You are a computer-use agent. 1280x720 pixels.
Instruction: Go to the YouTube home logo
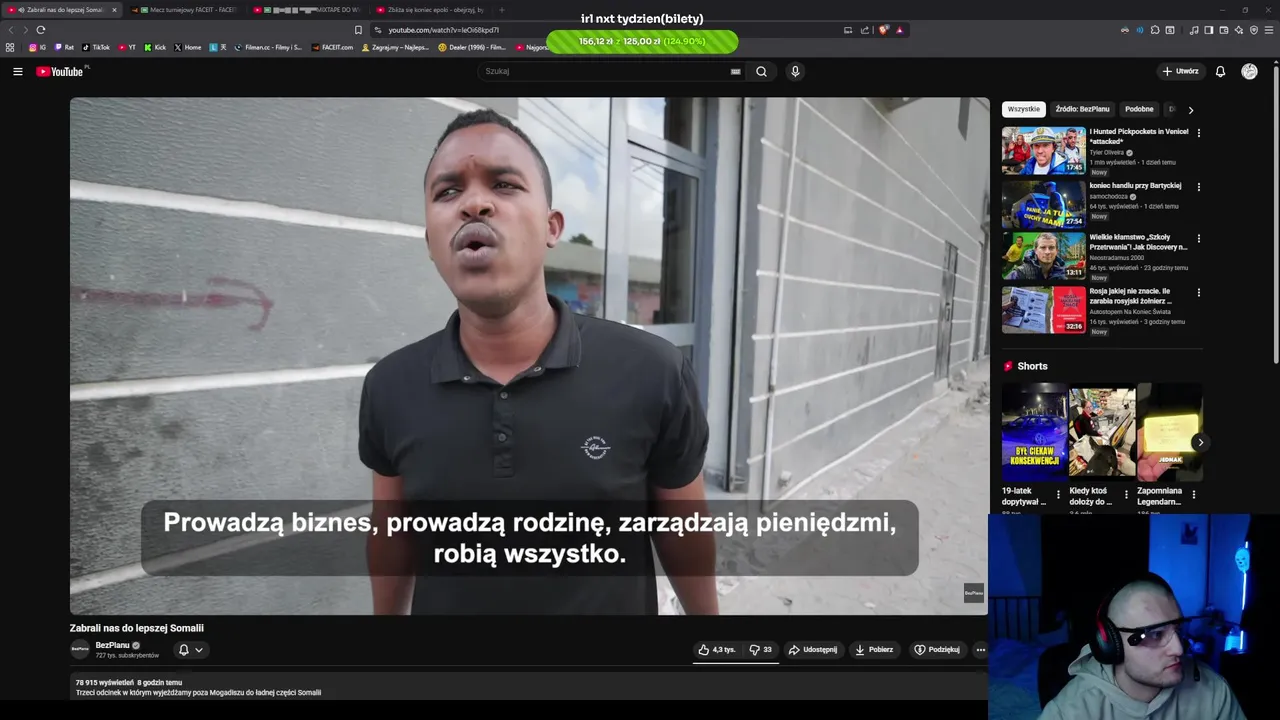point(62,71)
